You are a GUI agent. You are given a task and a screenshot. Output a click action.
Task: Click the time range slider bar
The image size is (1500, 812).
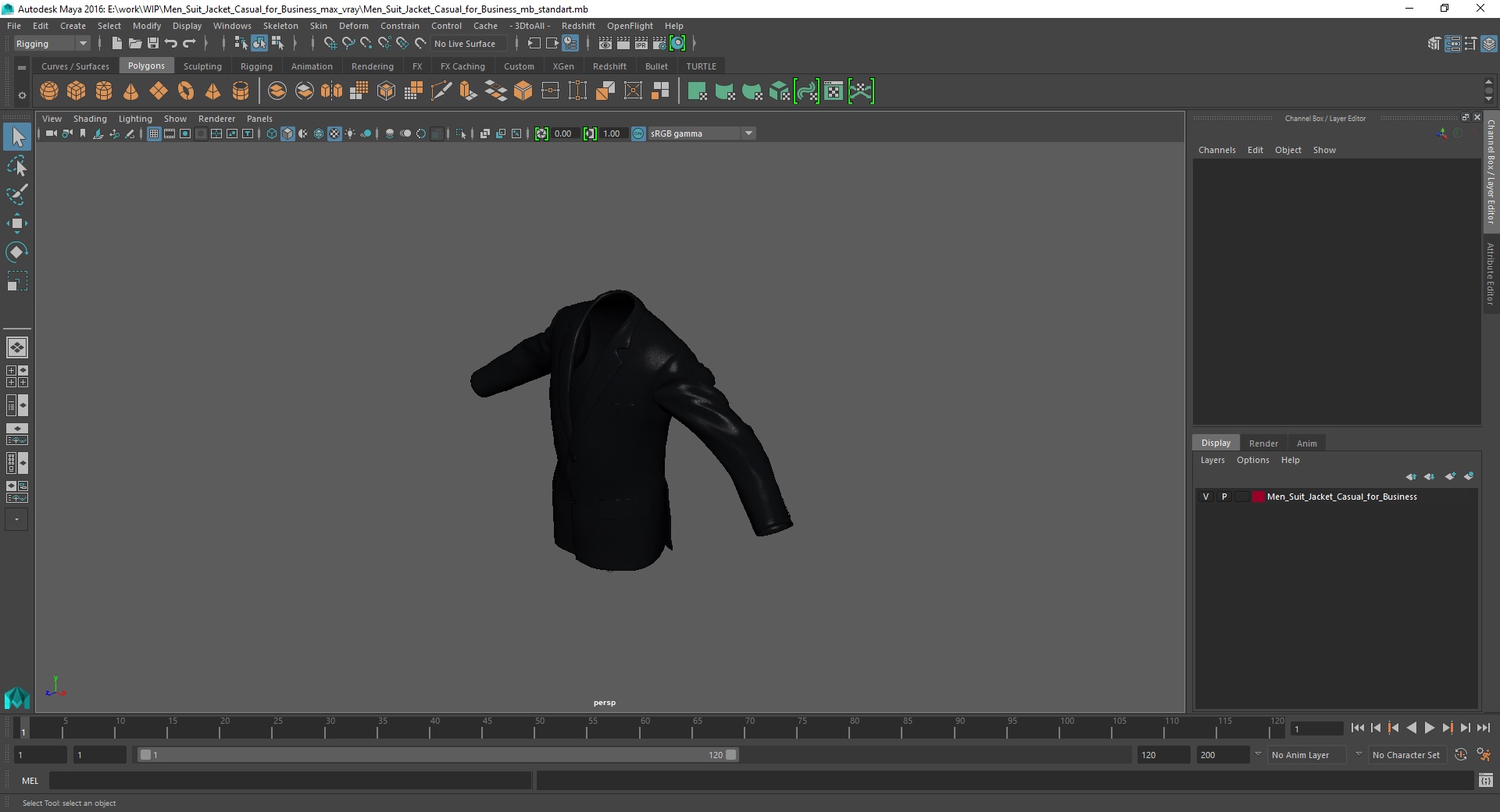tap(437, 755)
